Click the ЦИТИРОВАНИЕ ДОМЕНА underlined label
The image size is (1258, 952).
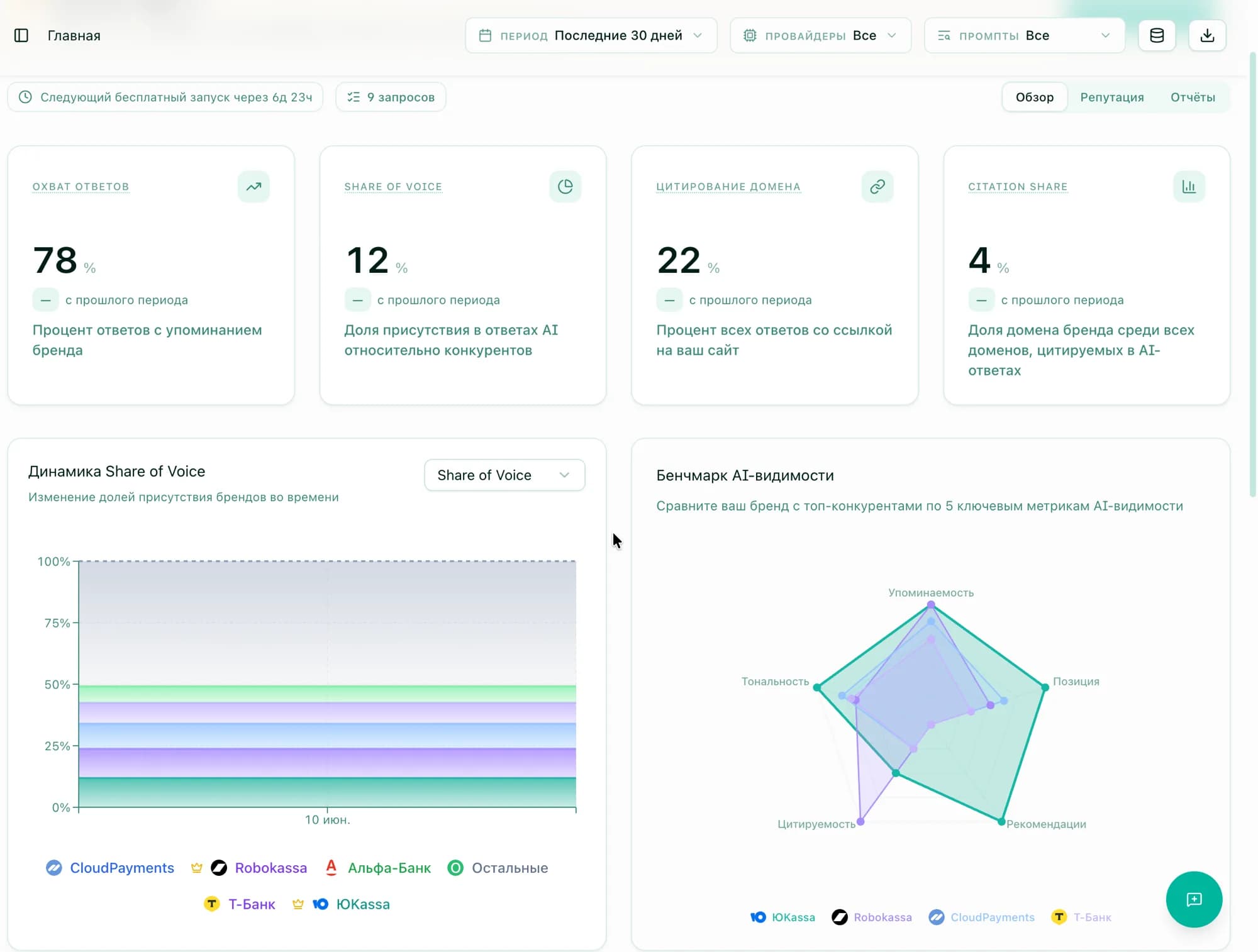(x=728, y=187)
